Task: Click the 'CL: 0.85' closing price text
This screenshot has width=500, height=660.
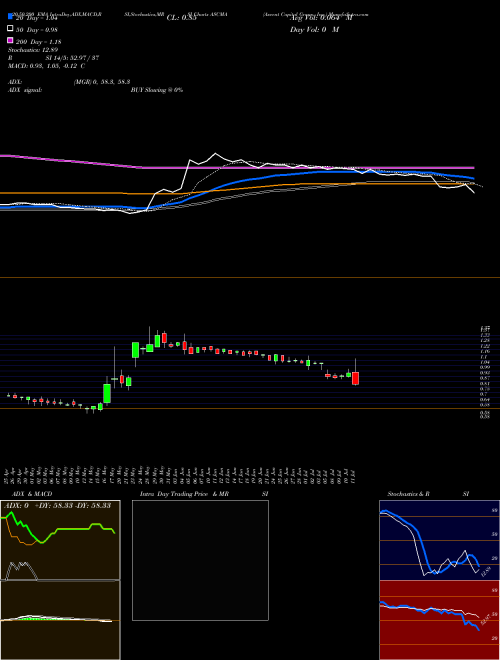Action: [x=182, y=18]
